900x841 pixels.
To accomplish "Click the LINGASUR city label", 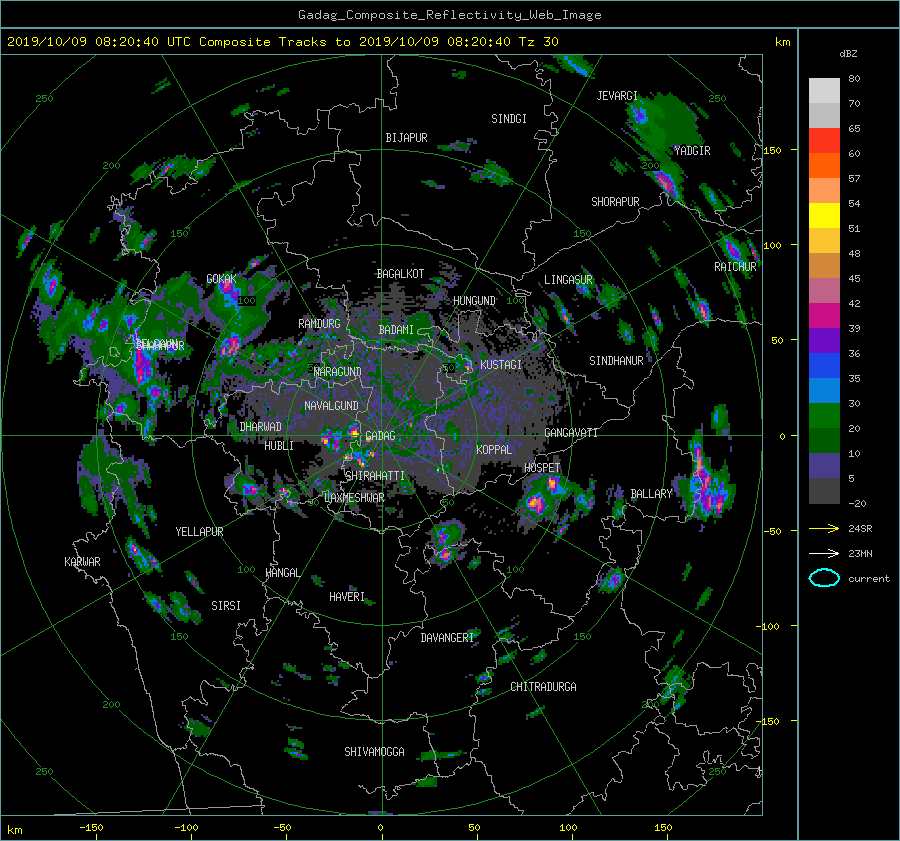I will pos(568,280).
